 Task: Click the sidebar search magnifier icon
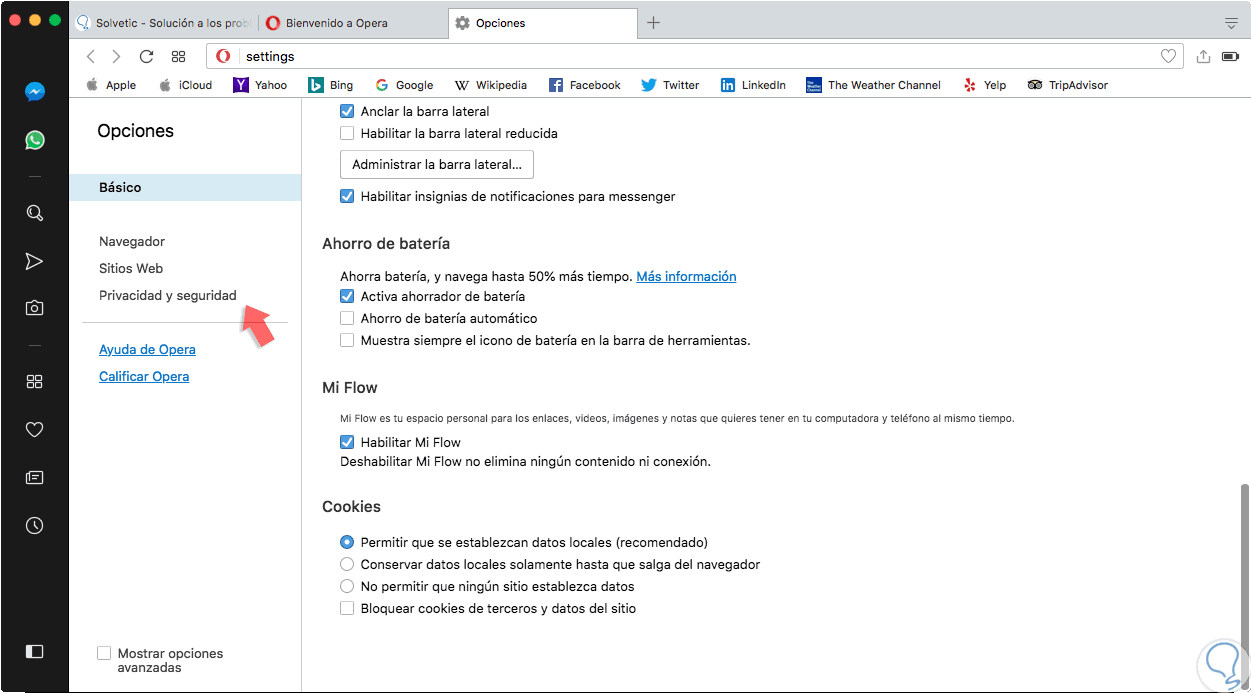click(34, 212)
